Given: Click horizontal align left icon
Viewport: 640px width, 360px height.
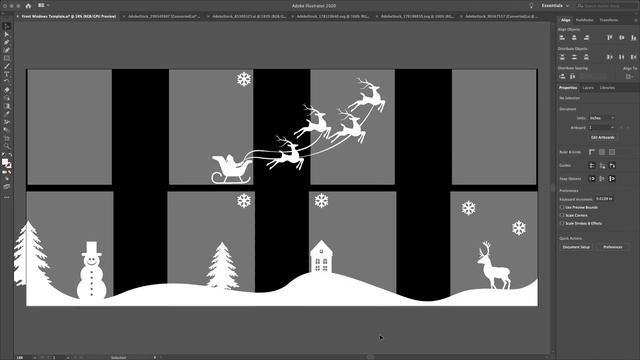Looking at the screenshot, I should click(562, 38).
